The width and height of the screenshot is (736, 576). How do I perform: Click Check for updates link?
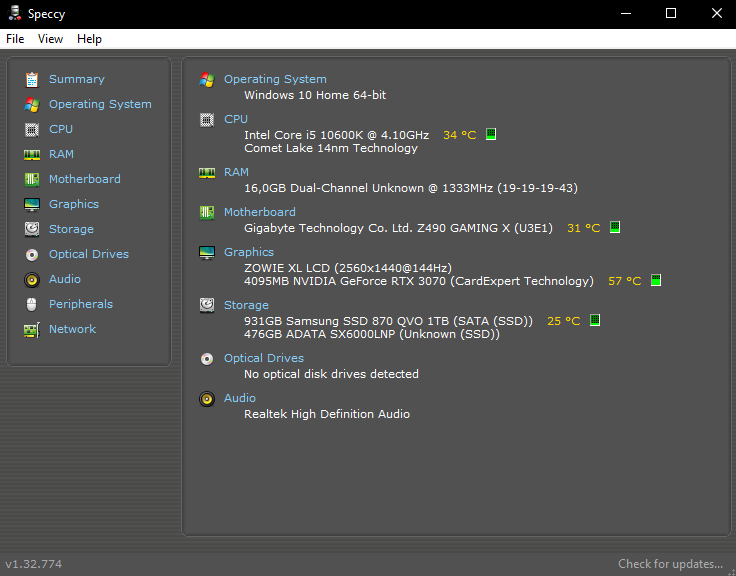[x=670, y=564]
